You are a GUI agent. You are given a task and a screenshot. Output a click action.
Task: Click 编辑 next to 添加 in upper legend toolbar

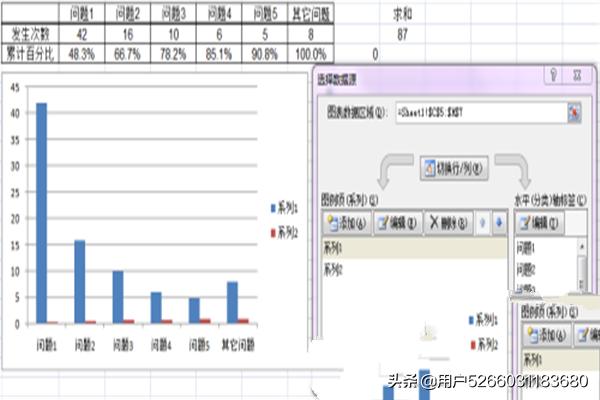point(396,222)
